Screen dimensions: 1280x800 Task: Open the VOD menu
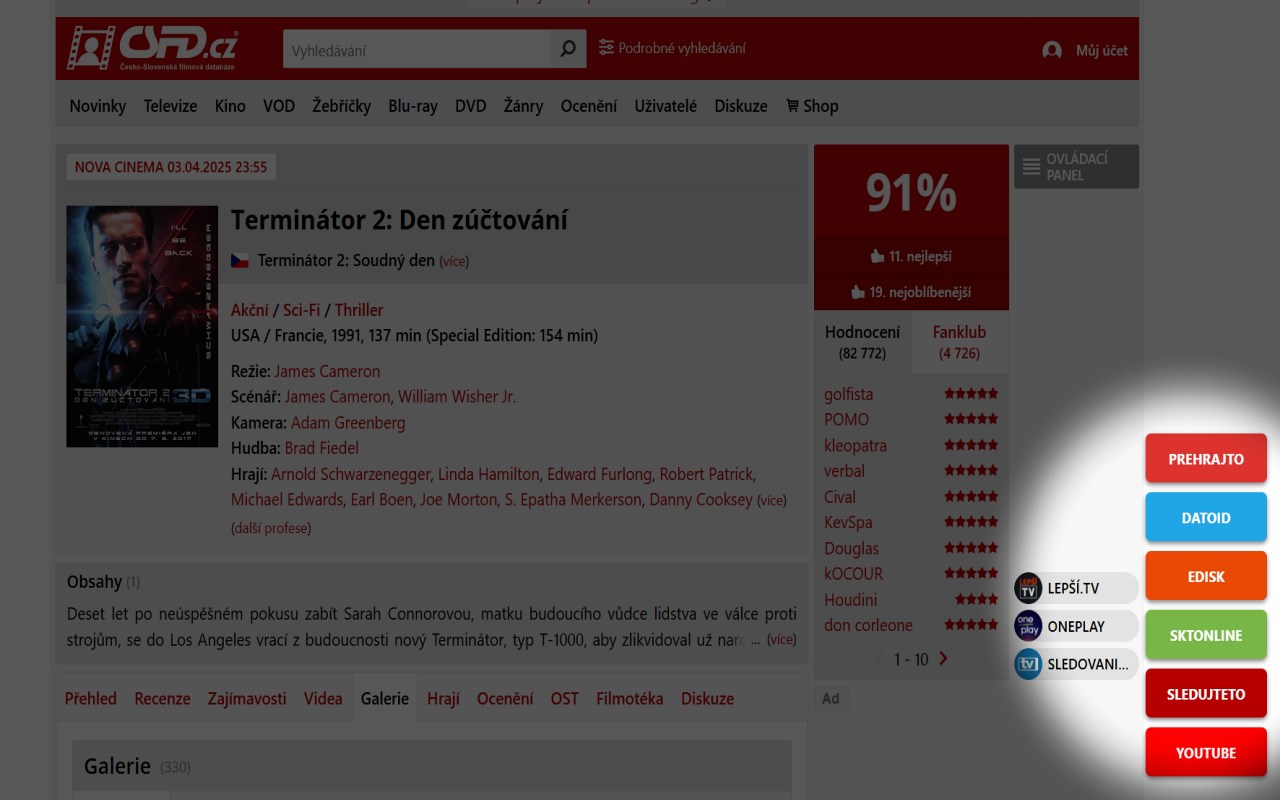279,105
